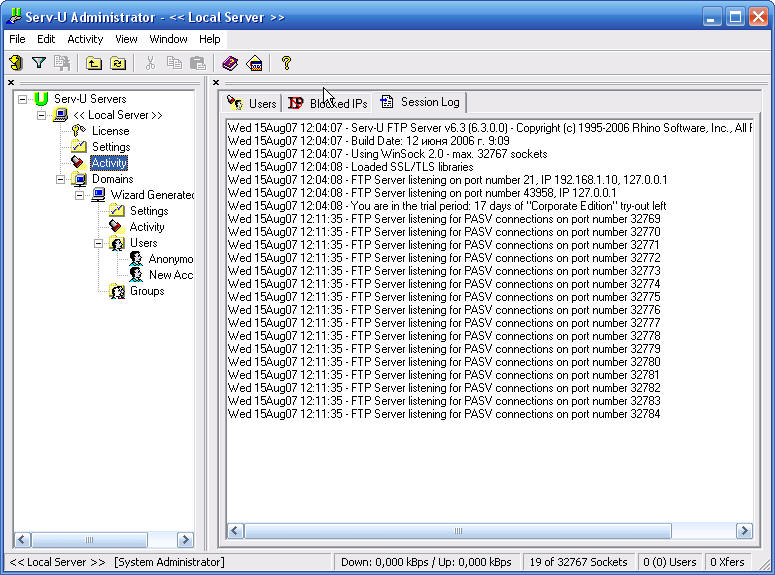Select License in the server tree

111,131
